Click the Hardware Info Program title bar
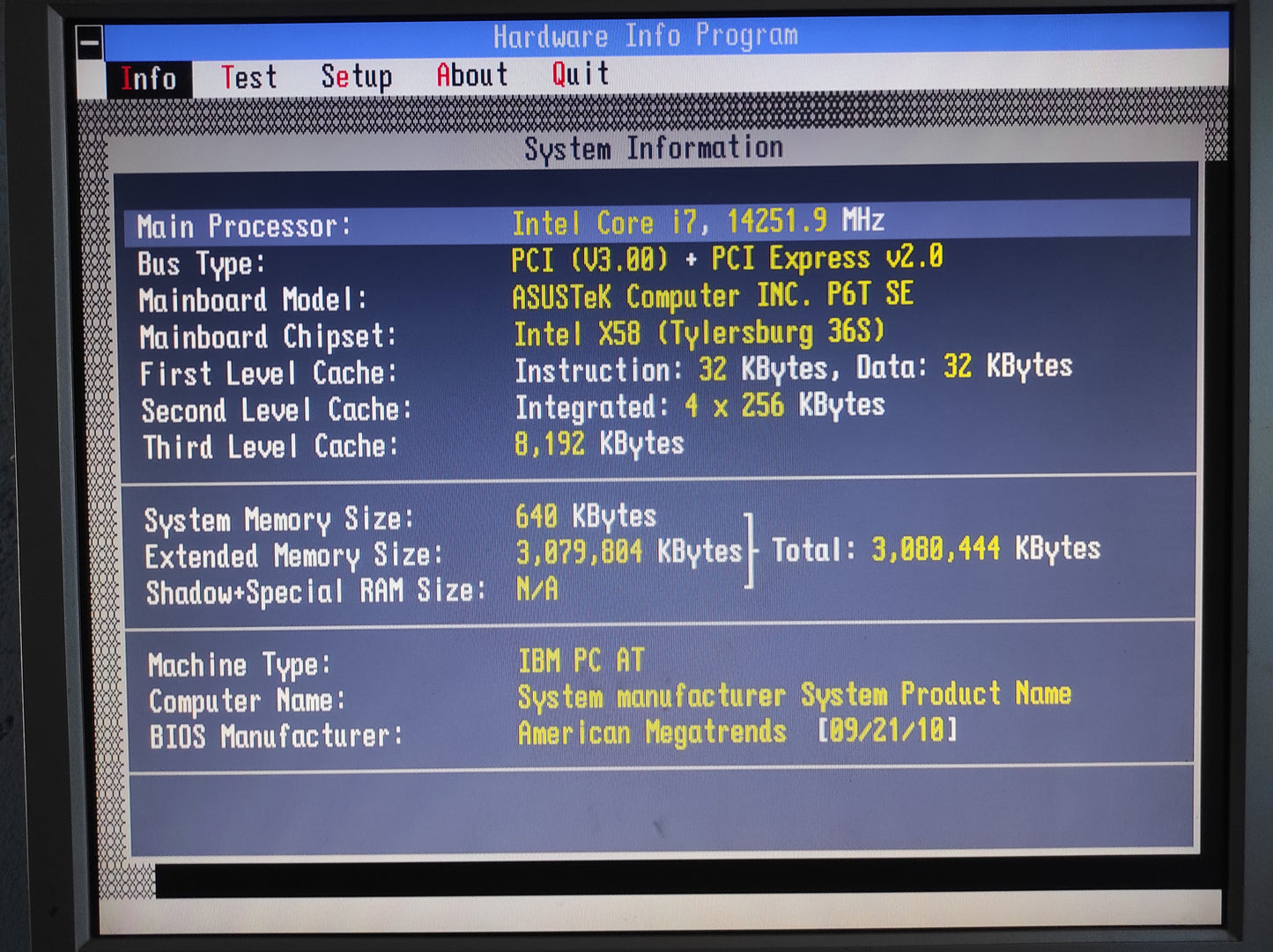The image size is (1273, 952). [x=646, y=36]
